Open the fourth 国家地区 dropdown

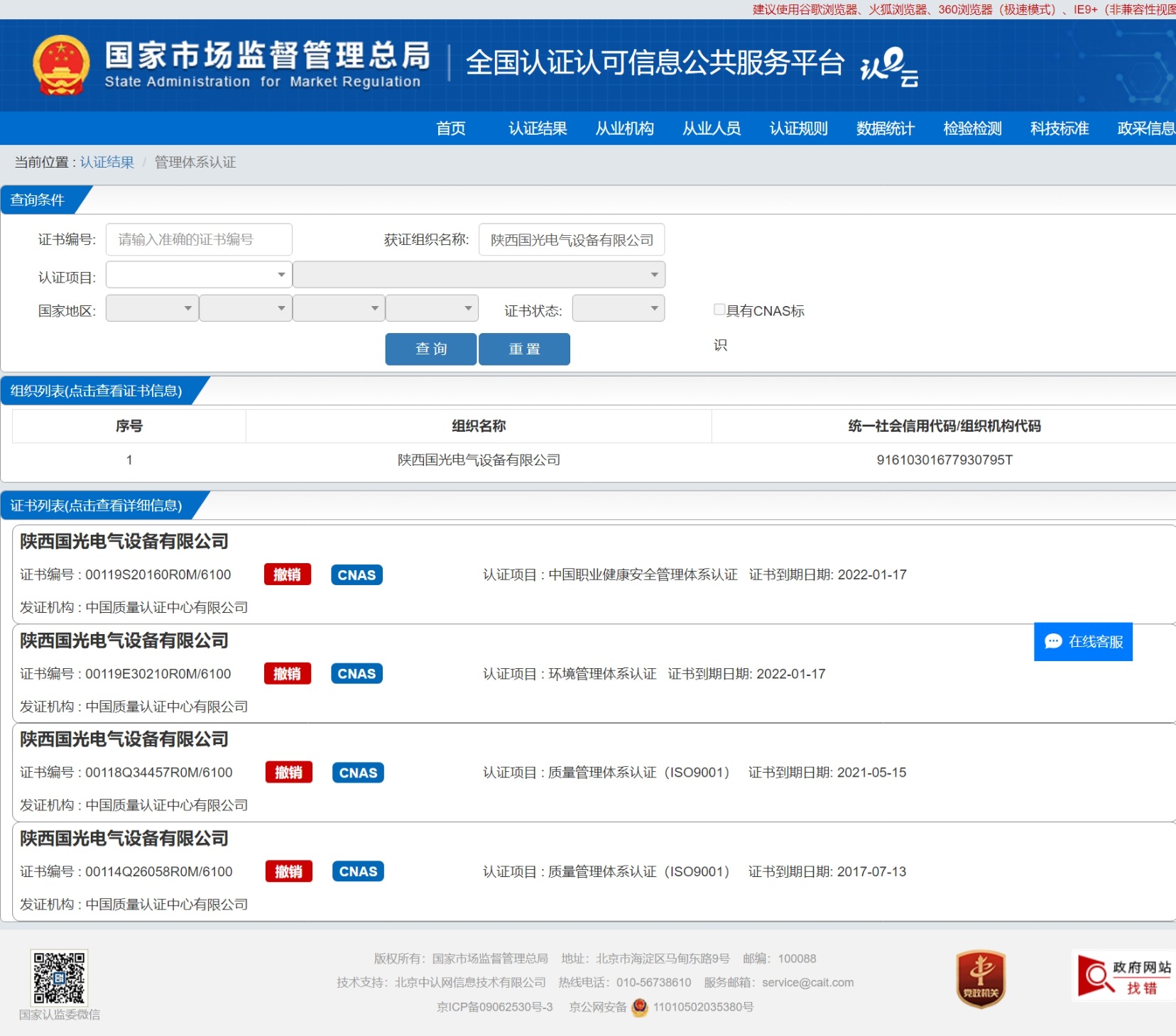click(432, 308)
